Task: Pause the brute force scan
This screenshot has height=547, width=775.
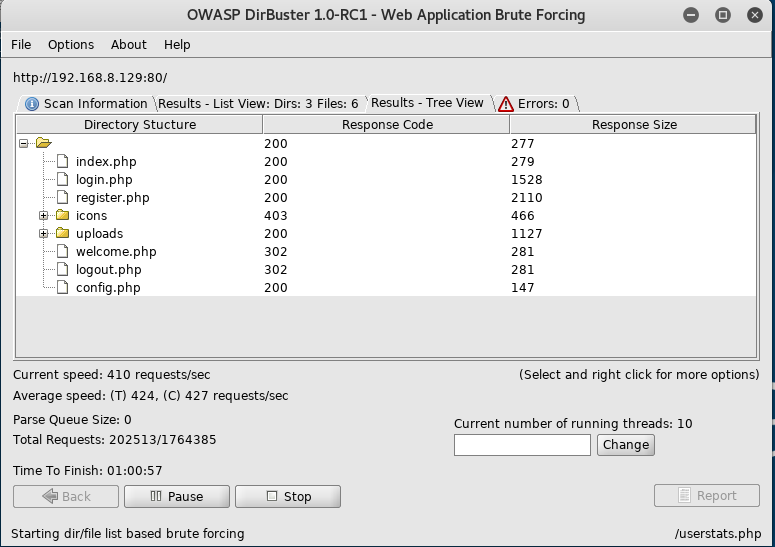Action: pos(176,496)
